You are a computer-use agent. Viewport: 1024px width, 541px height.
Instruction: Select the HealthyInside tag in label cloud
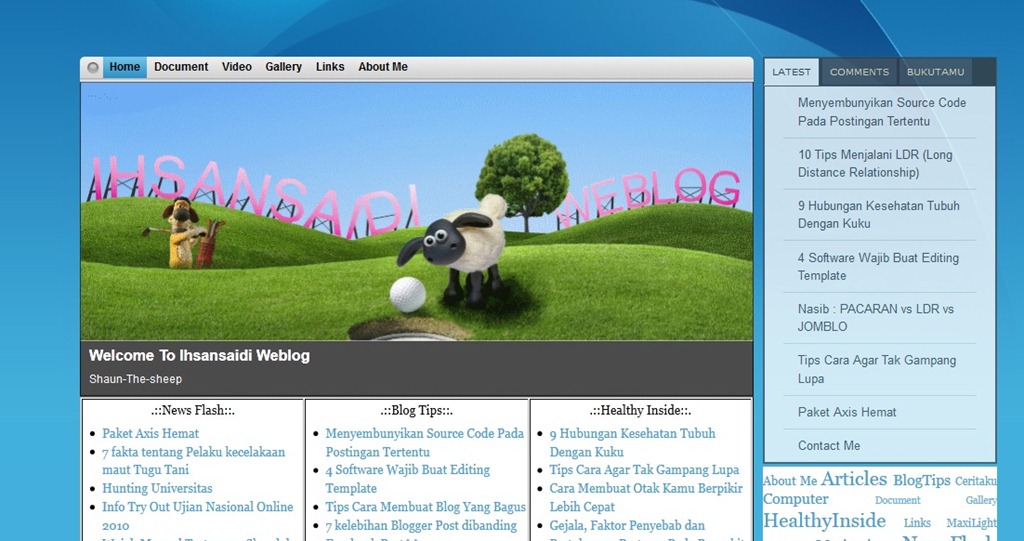[824, 521]
